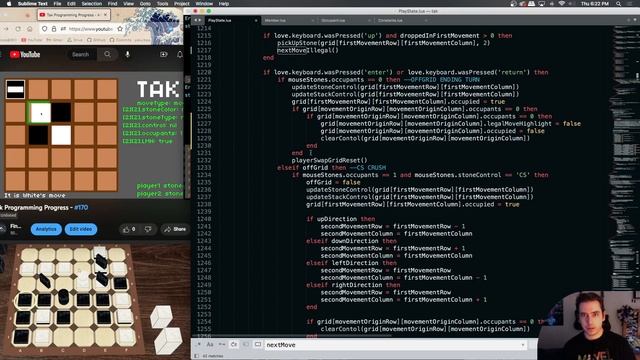
Task: Toggle wrap search option
Action: click(234, 344)
